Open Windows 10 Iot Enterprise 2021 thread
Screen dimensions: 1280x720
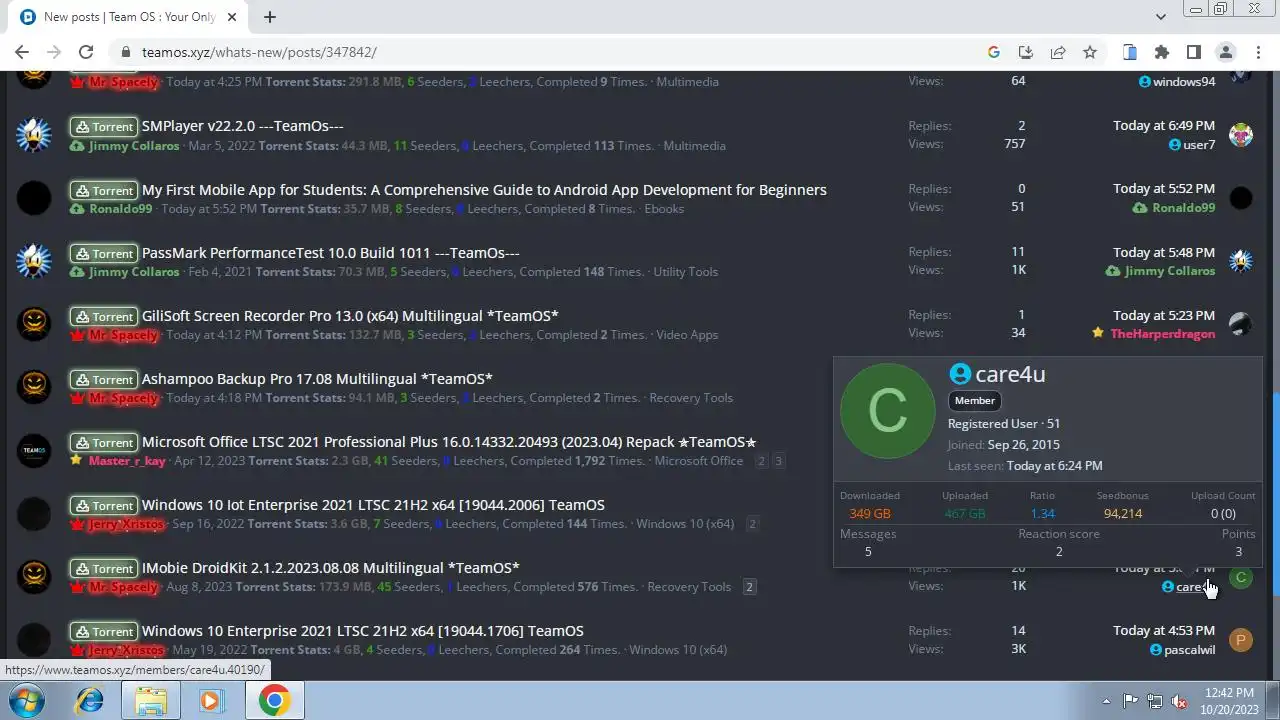pyautogui.click(x=373, y=504)
